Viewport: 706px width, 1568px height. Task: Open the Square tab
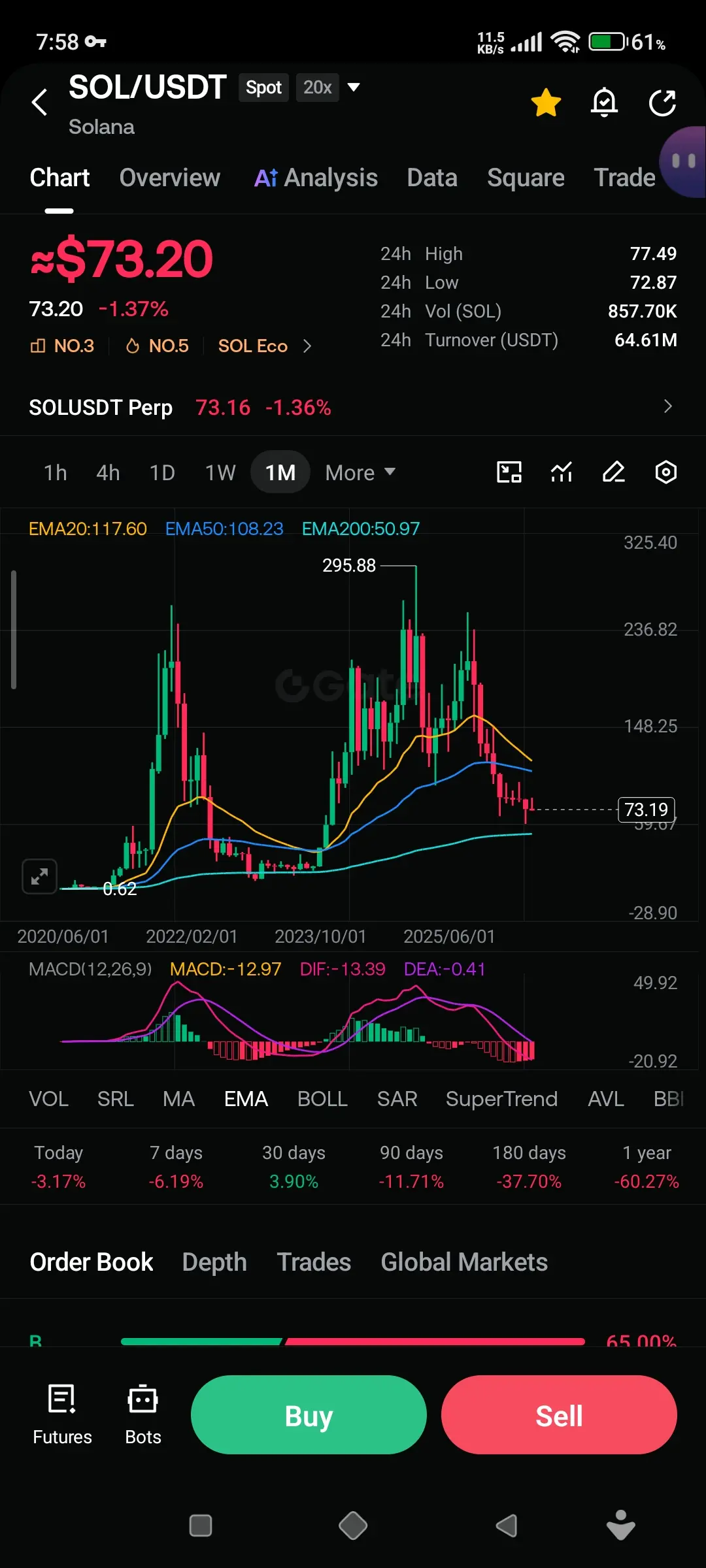526,178
